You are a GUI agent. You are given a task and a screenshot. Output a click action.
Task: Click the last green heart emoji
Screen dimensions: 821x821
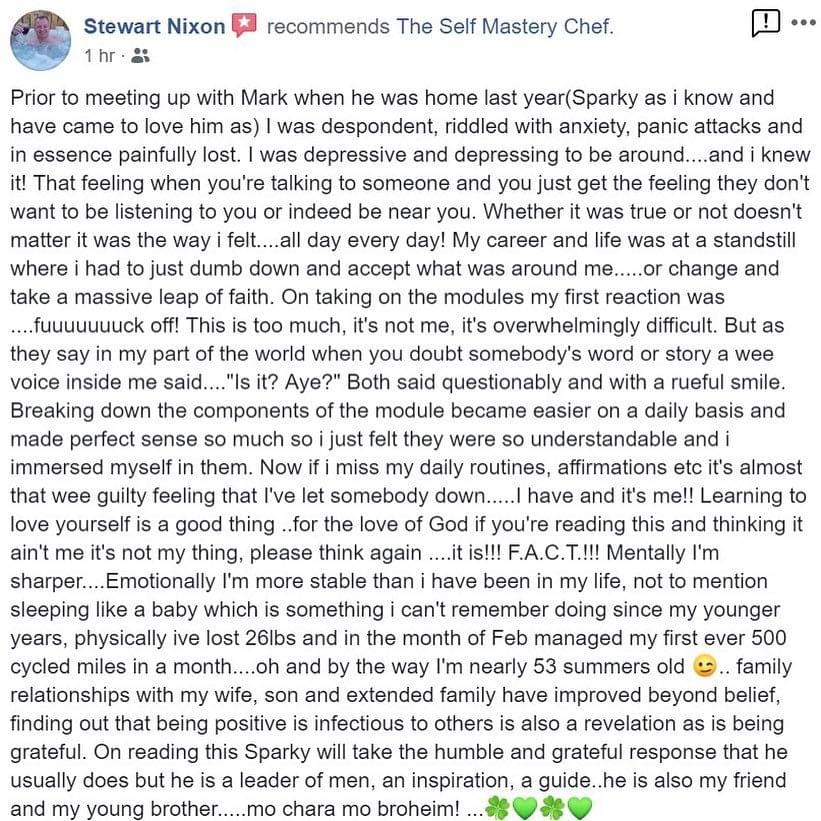coord(580,809)
